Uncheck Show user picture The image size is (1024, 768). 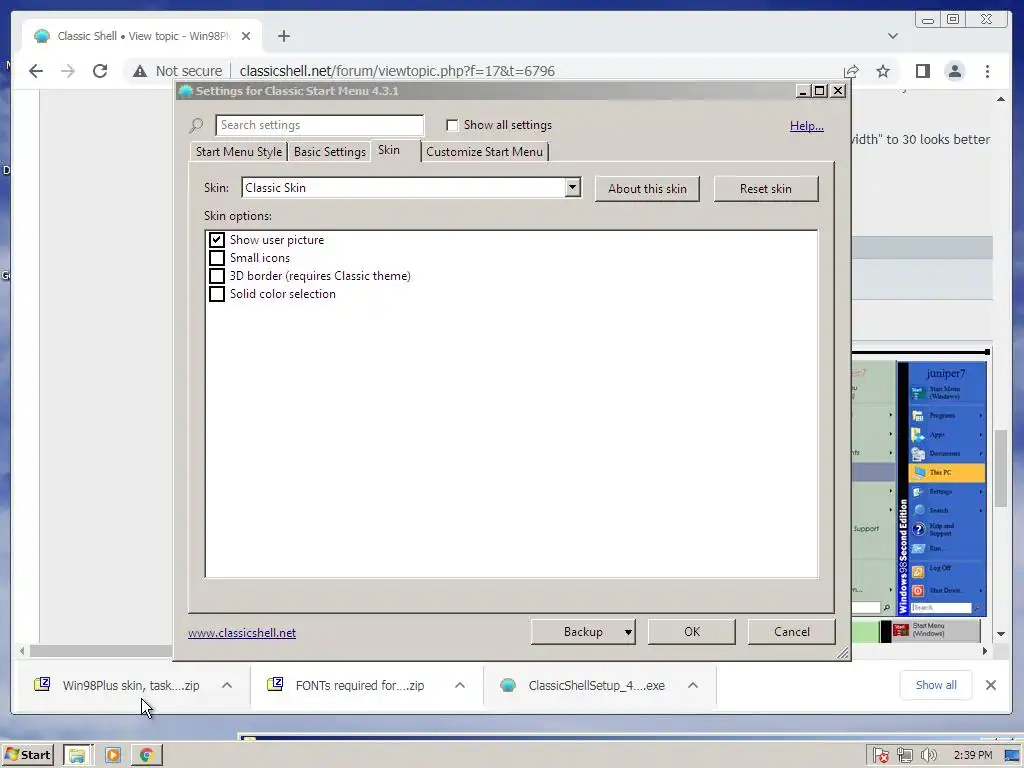tap(217, 240)
